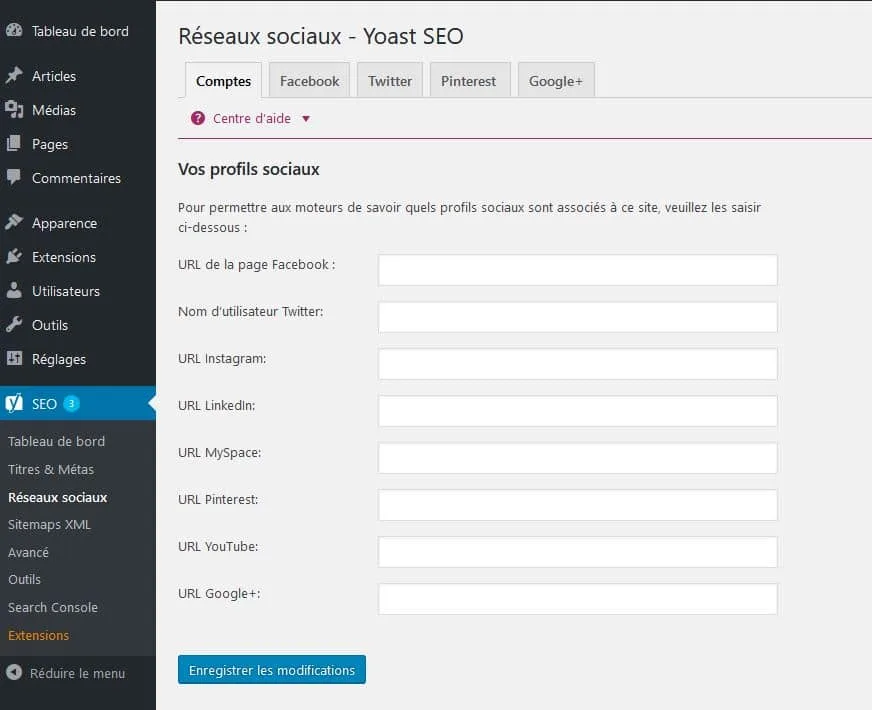This screenshot has width=872, height=710.
Task: Open the Réglages menu item
Action: (x=59, y=359)
